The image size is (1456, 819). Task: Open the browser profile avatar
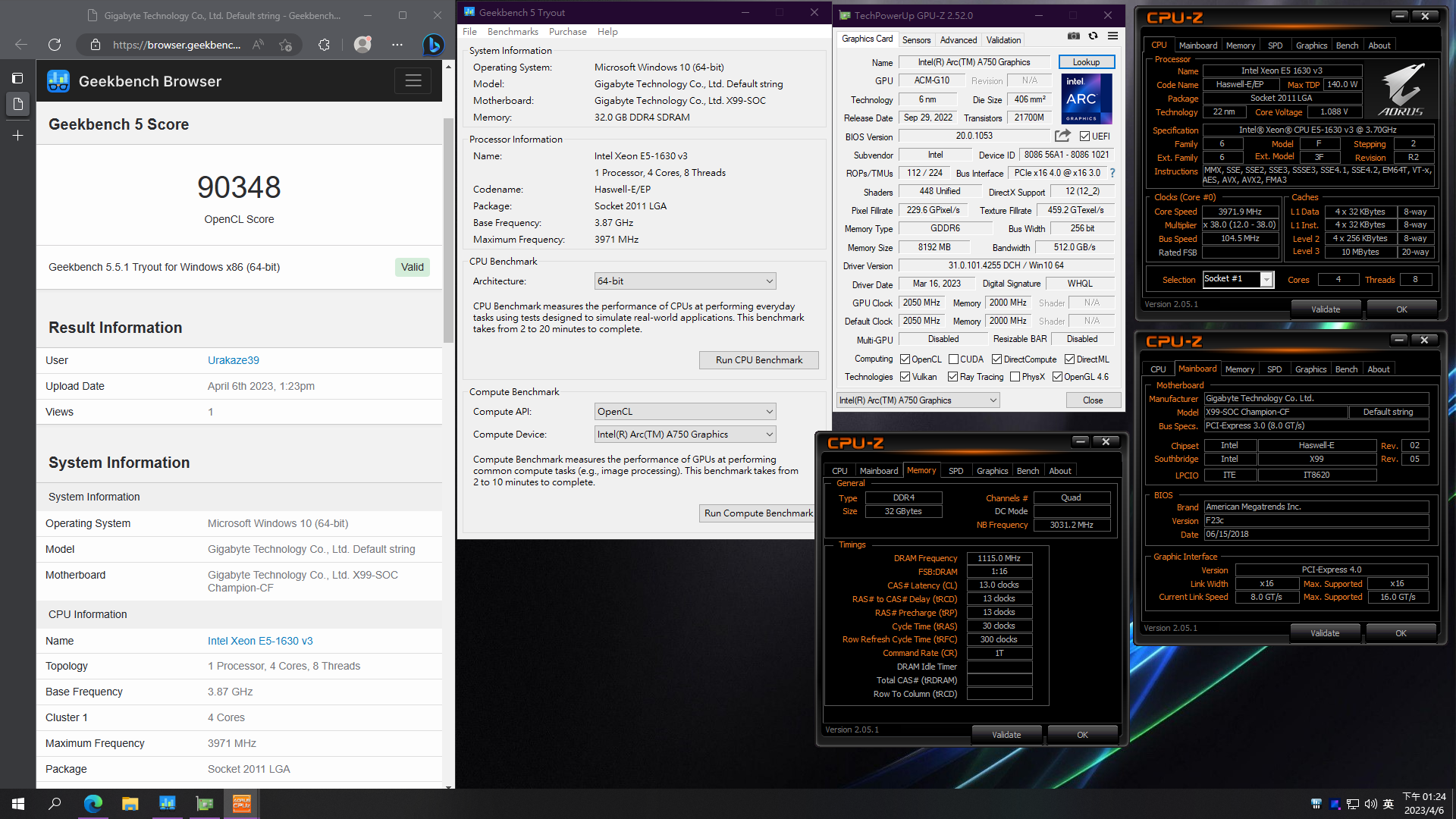[x=363, y=45]
